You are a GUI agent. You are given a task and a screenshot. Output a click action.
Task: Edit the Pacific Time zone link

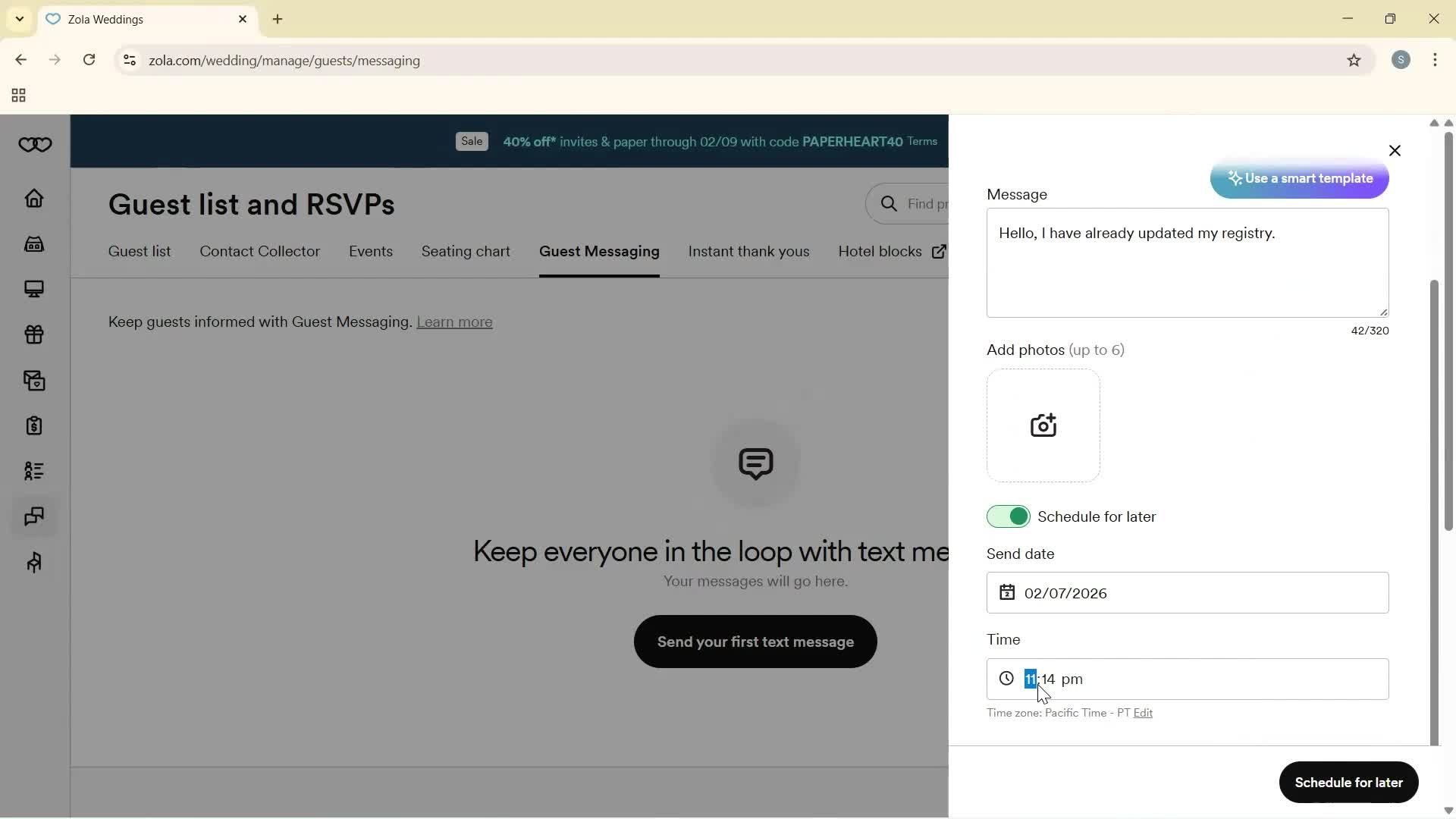click(x=1142, y=713)
